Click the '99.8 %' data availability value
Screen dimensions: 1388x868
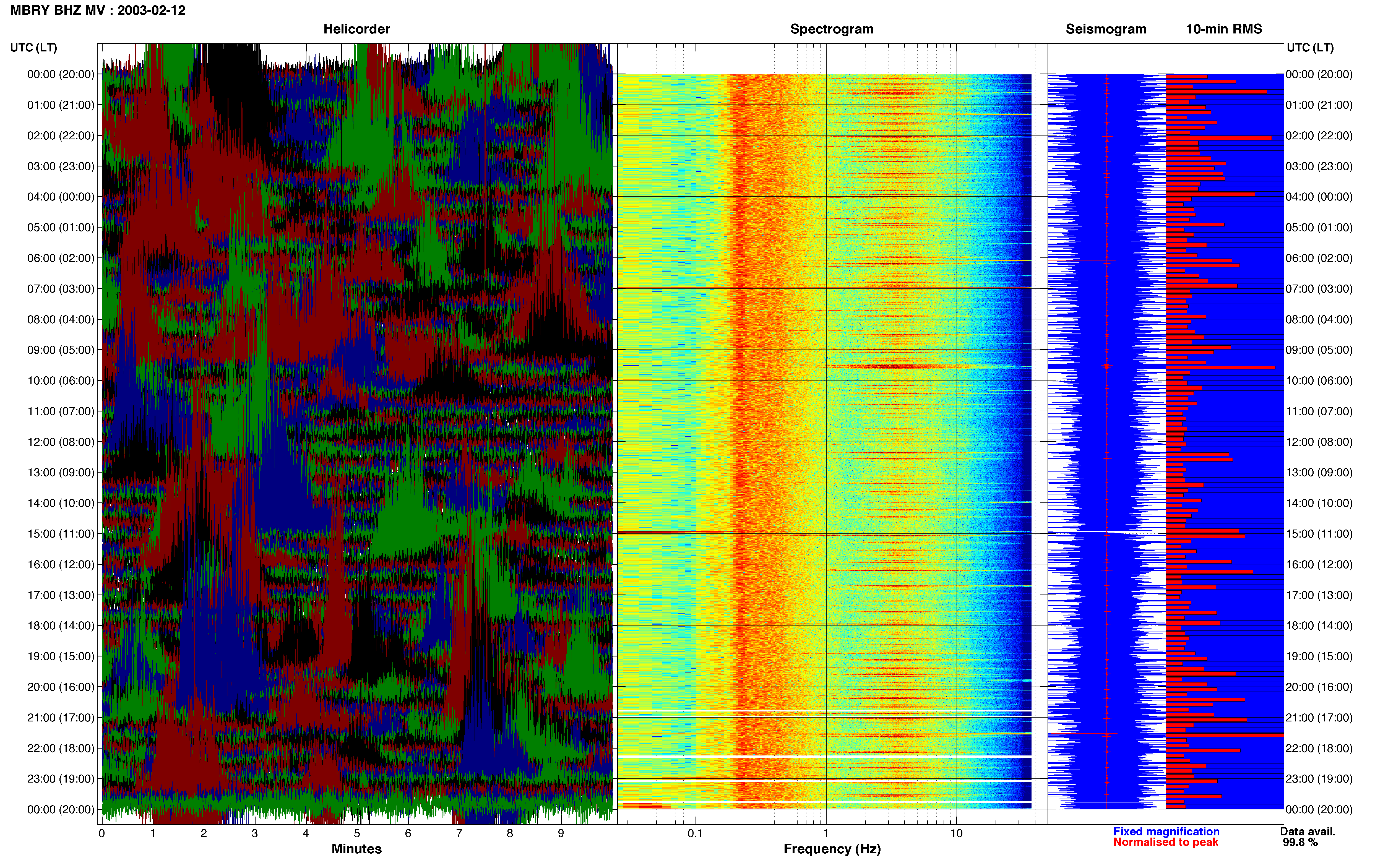click(x=1300, y=842)
